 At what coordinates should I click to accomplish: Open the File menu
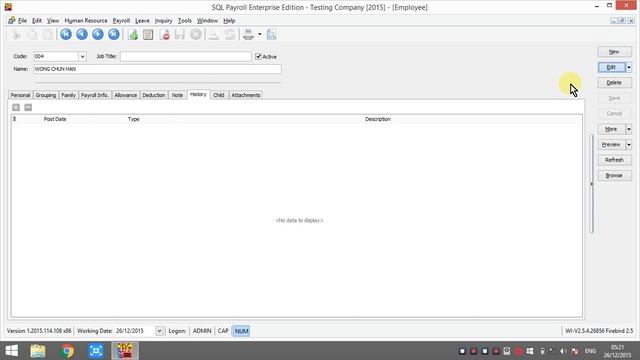coord(22,20)
